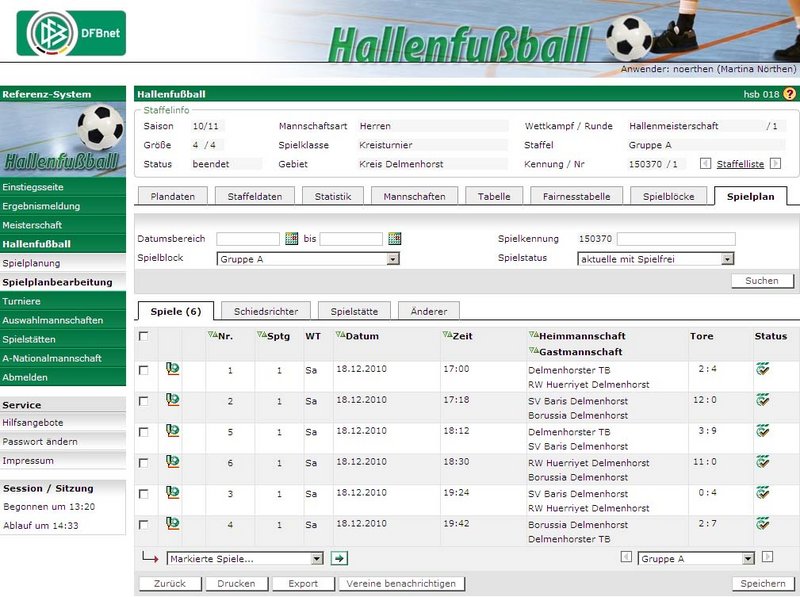Open the help question mark icon

[789, 94]
